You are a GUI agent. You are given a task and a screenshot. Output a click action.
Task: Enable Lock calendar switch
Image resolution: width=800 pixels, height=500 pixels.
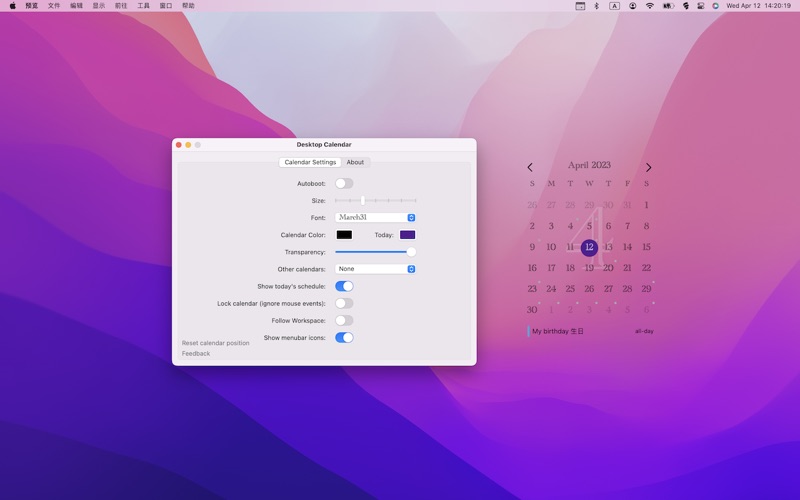point(344,304)
